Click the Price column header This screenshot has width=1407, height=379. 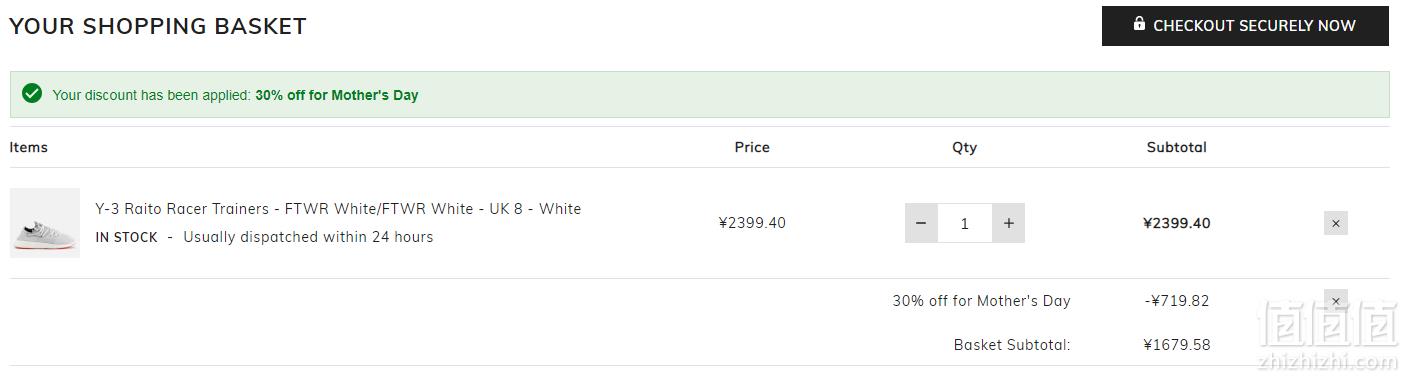pos(752,147)
